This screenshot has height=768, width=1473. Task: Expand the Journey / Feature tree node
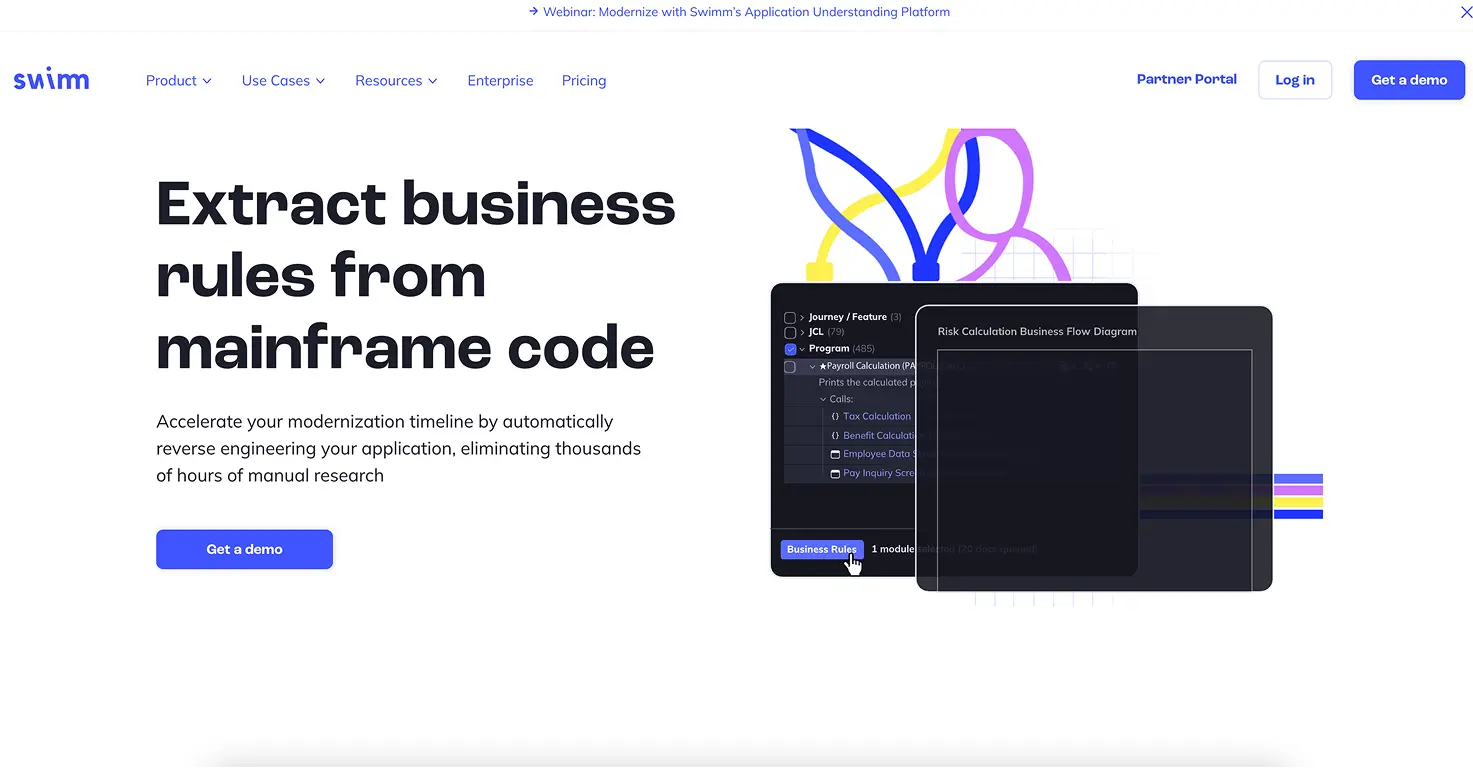[802, 317]
